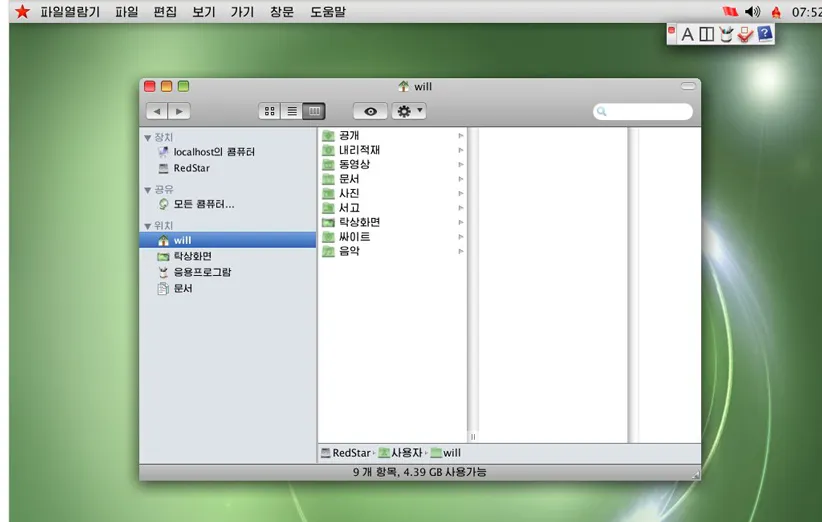Viewport: 822px width, 522px height.
Task: Switch to list view mode
Action: pos(292,112)
